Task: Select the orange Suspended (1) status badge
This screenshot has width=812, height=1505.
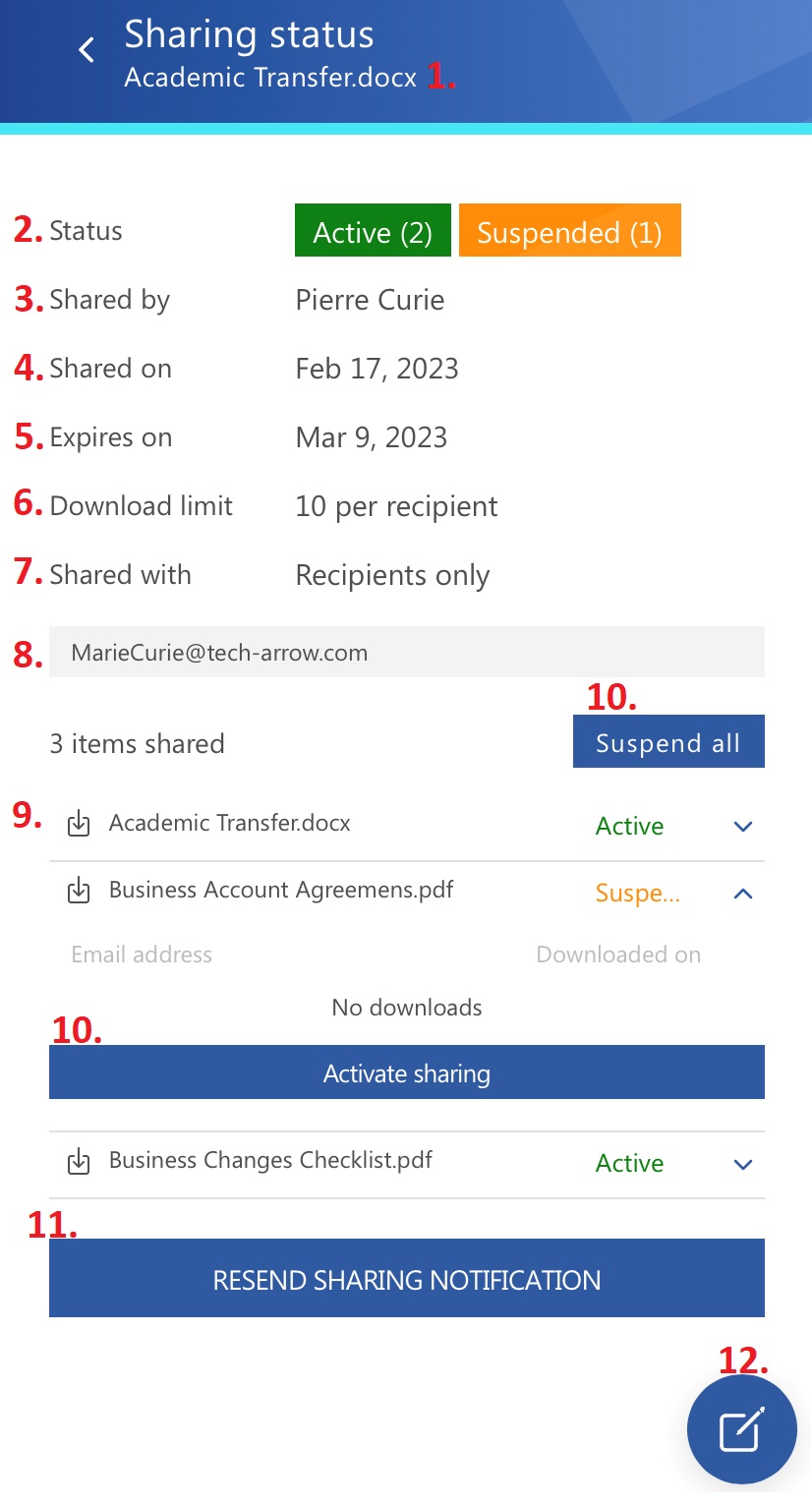Action: tap(569, 232)
